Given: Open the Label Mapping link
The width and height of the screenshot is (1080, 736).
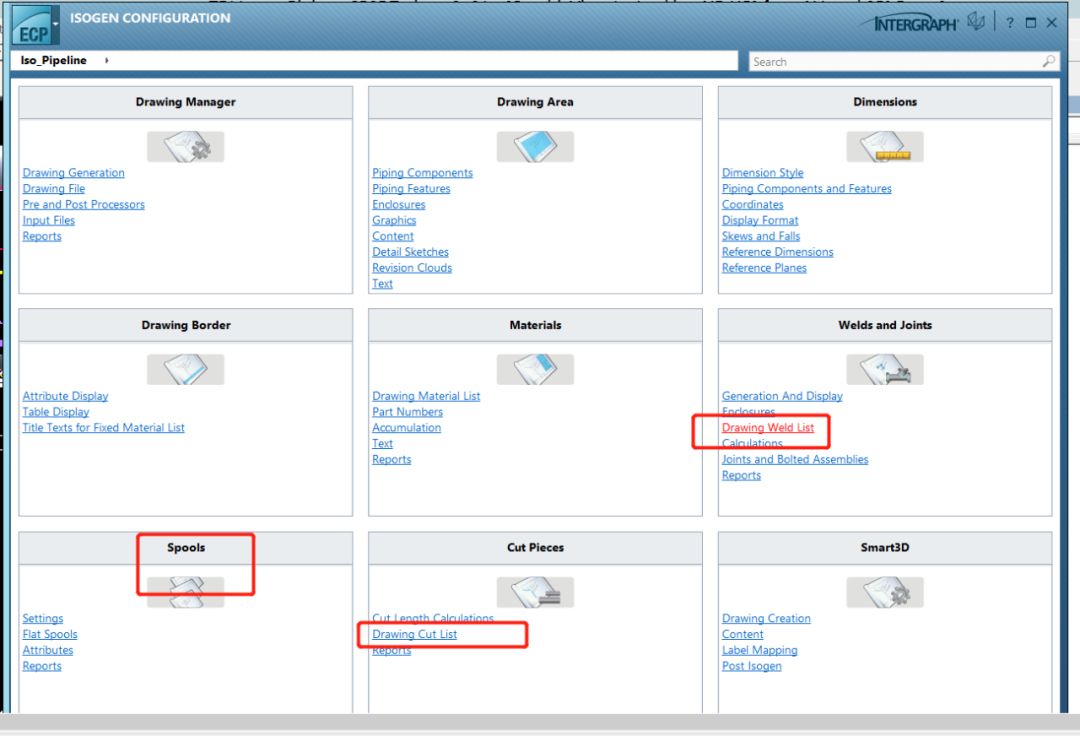Looking at the screenshot, I should click(760, 650).
